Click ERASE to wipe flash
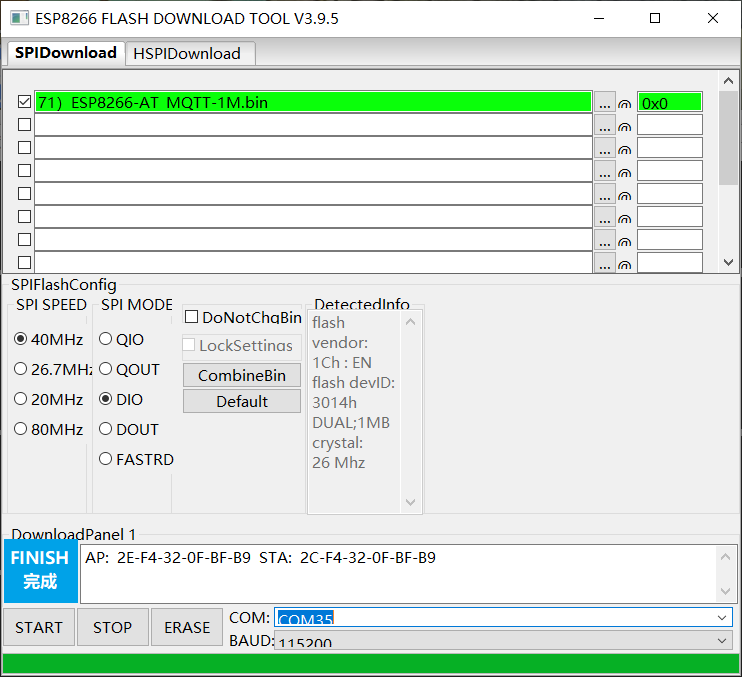Screen dimensions: 742x677 click(187, 627)
